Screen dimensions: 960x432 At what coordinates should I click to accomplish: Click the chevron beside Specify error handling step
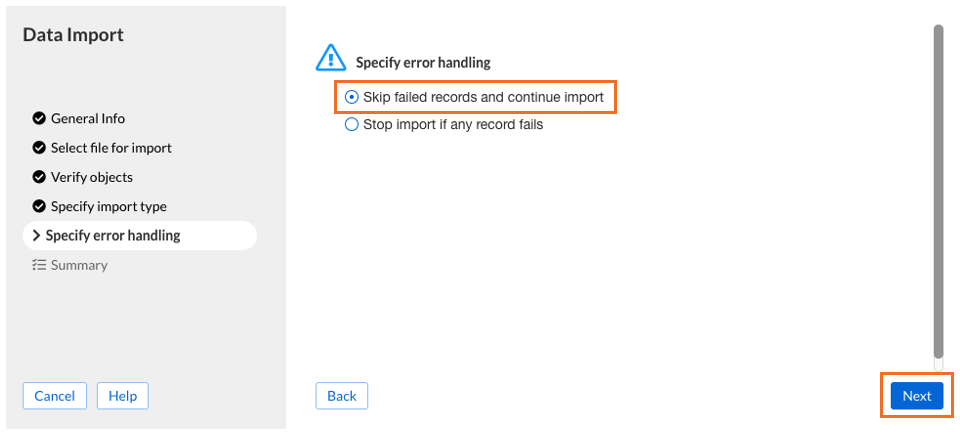pyautogui.click(x=36, y=236)
